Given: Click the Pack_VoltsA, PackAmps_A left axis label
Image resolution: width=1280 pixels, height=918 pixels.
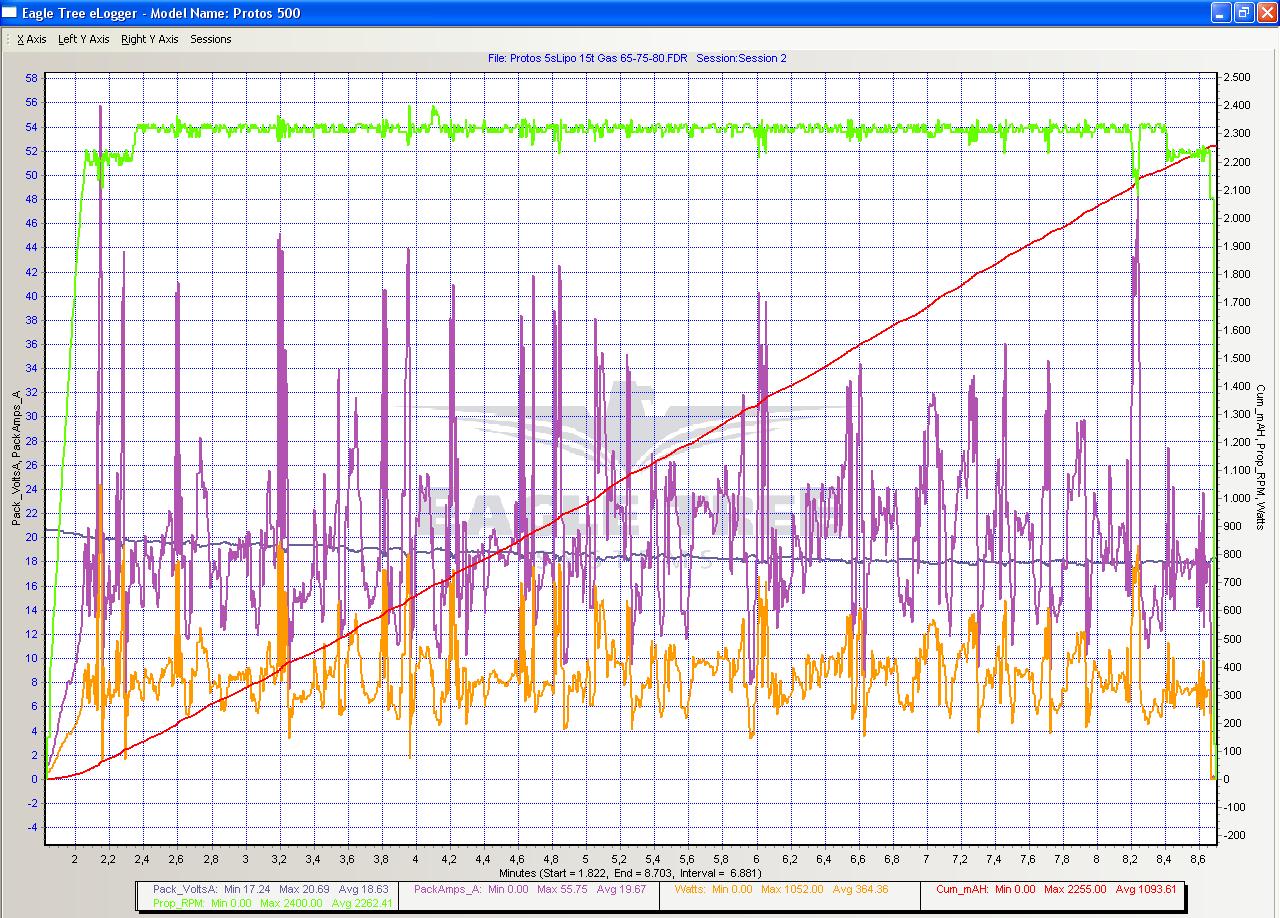Looking at the screenshot, I should click(16, 458).
